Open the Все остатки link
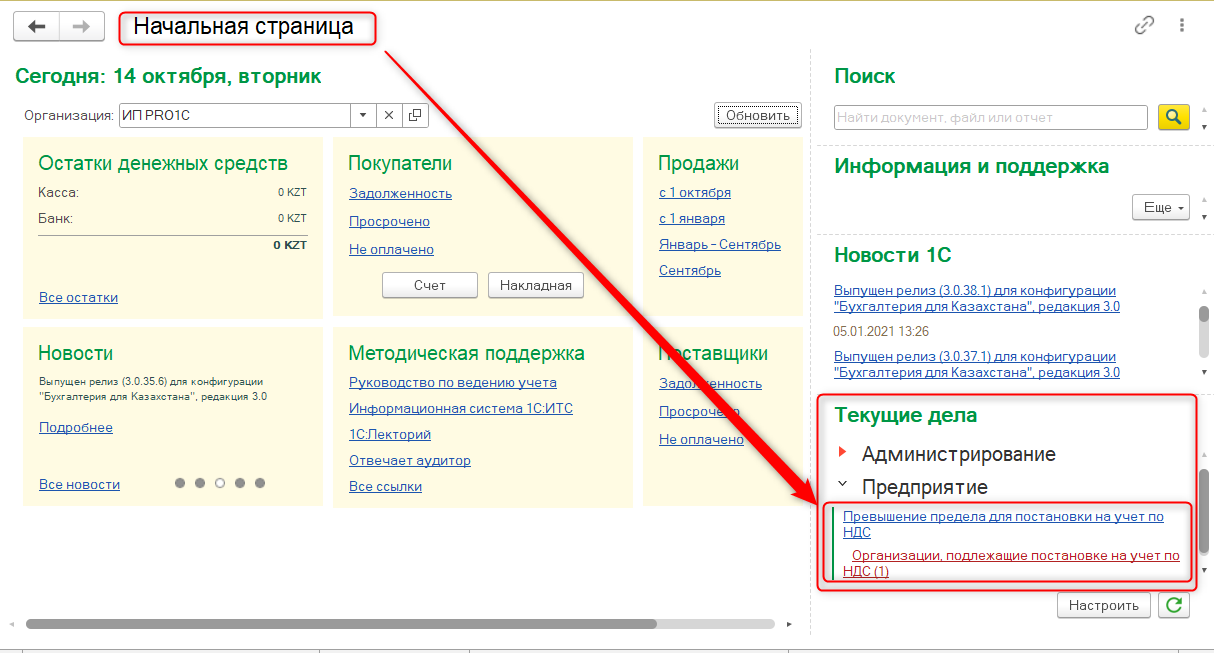 [x=78, y=297]
